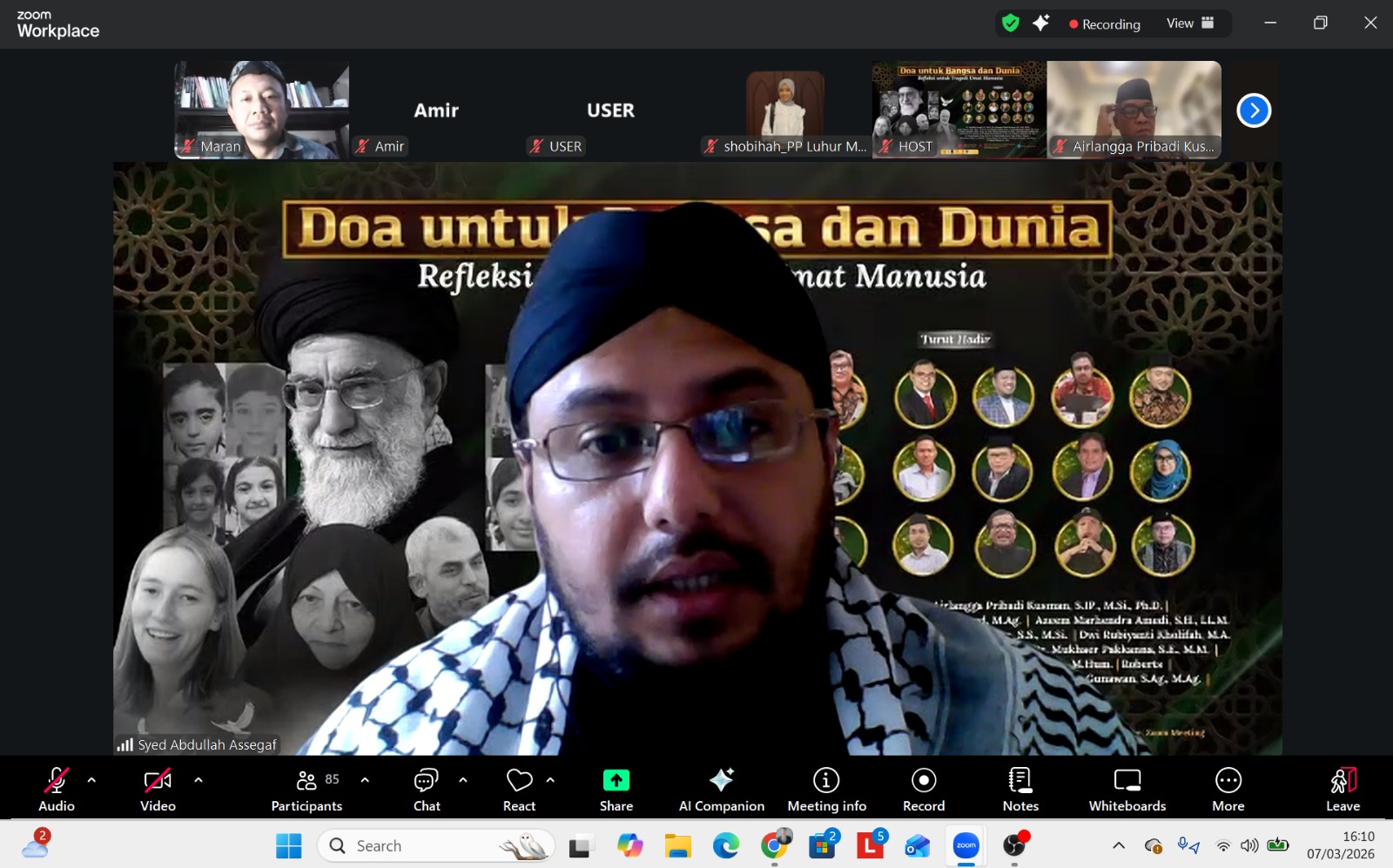1393x868 pixels.
Task: Open the Chat panel
Action: tap(427, 789)
